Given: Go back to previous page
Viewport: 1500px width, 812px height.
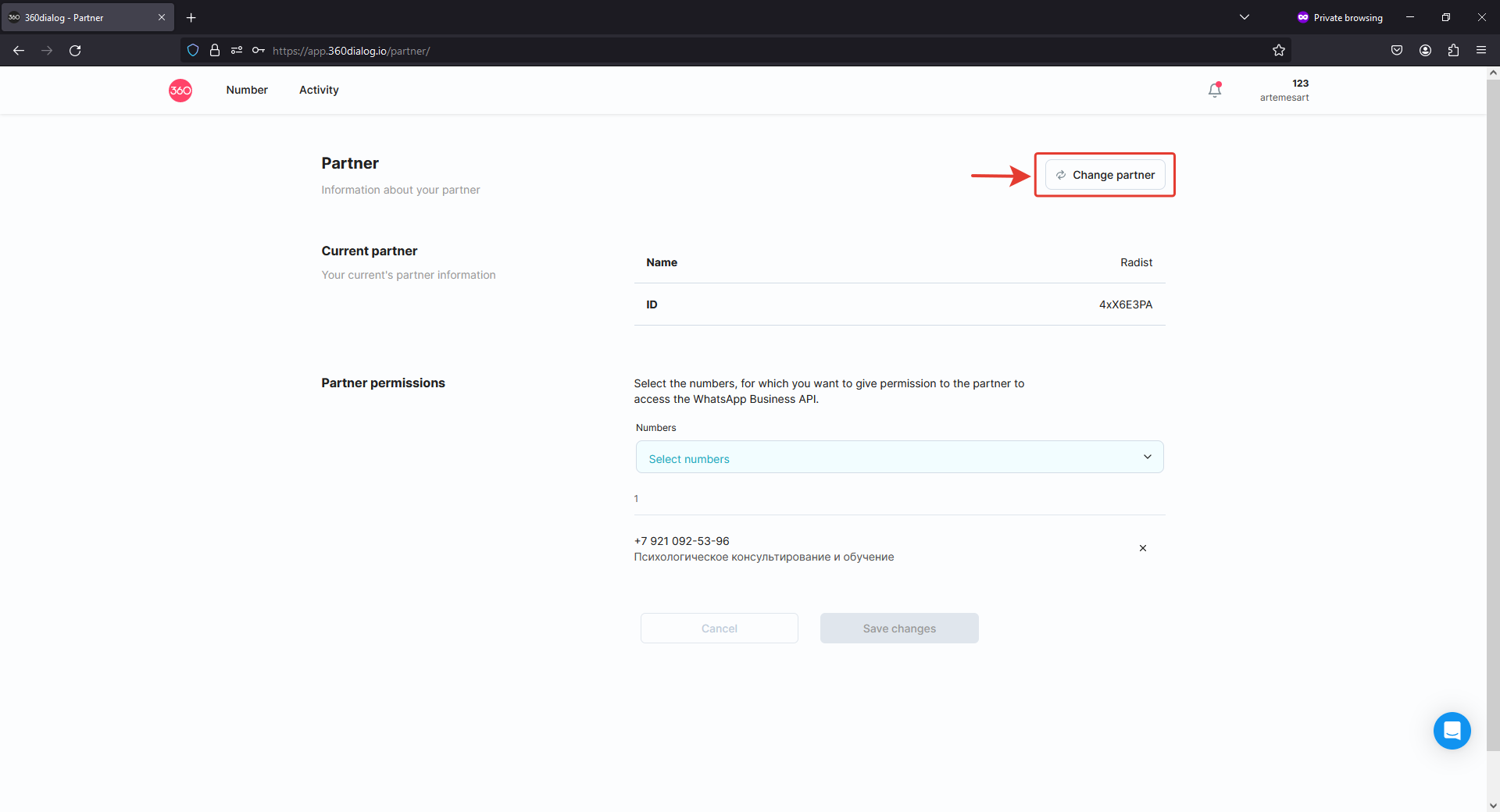Looking at the screenshot, I should [19, 51].
